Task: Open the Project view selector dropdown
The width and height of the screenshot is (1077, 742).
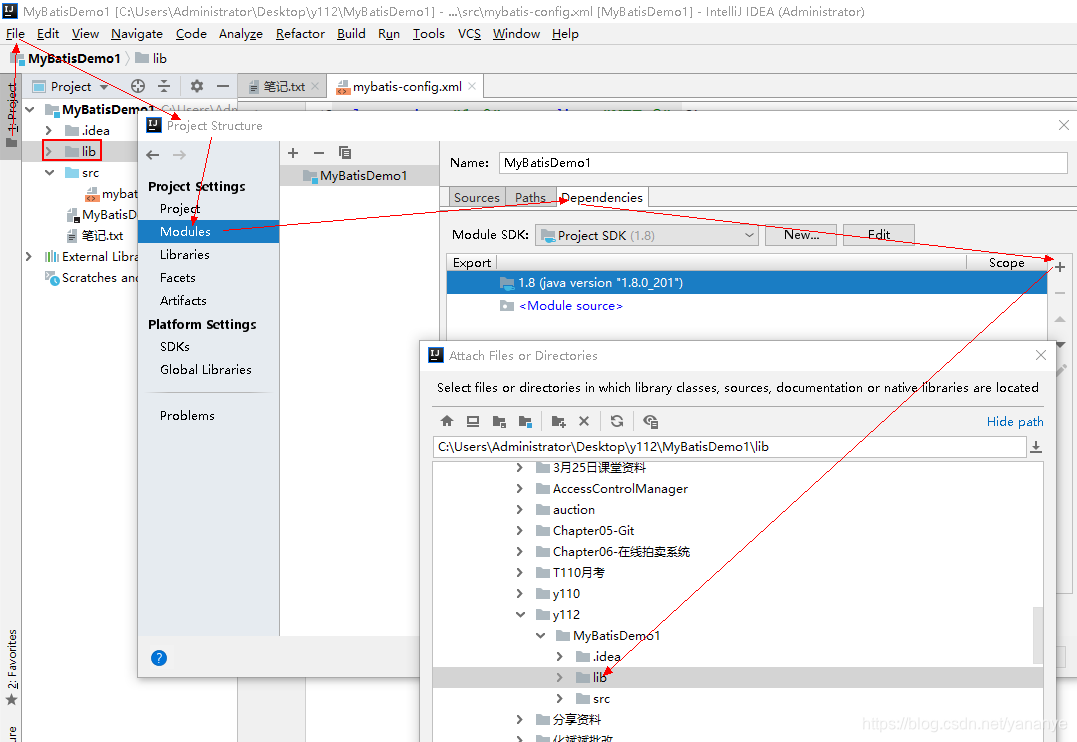Action: pos(104,87)
